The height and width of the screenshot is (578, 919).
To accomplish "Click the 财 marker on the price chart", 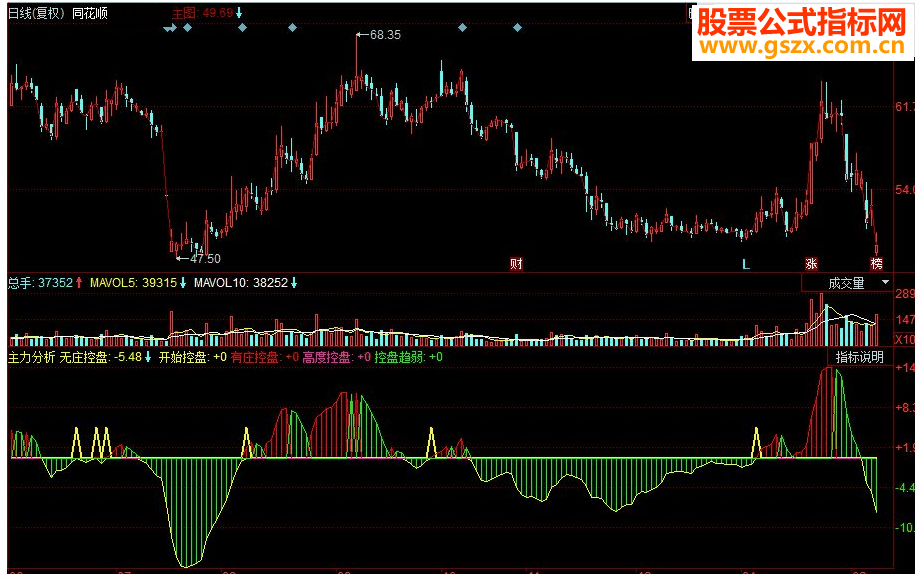I will point(516,264).
